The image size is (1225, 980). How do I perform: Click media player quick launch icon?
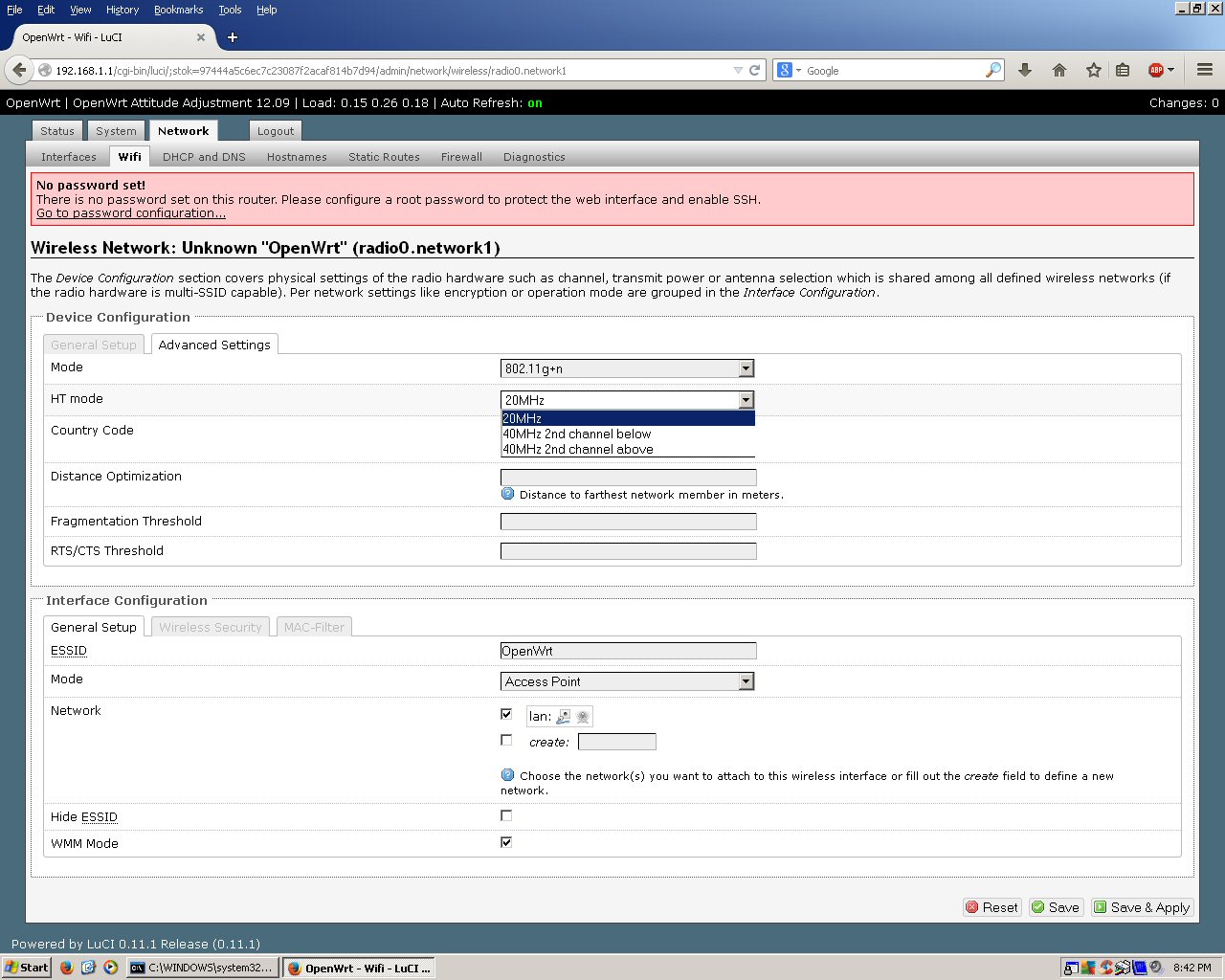[111, 968]
